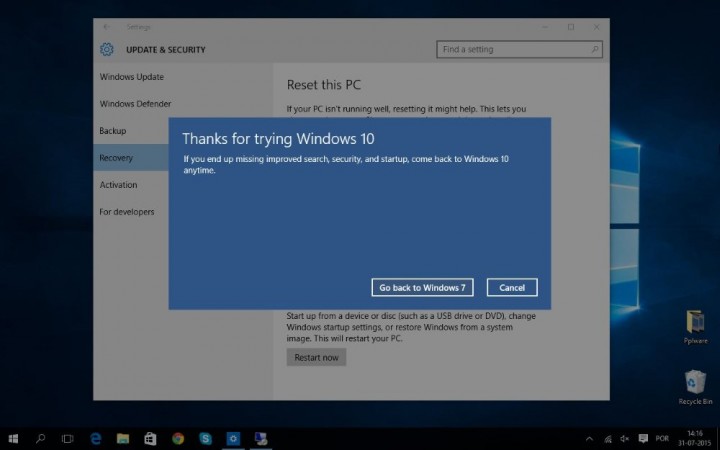
Task: Select the Pplware desktop folder
Action: point(695,327)
